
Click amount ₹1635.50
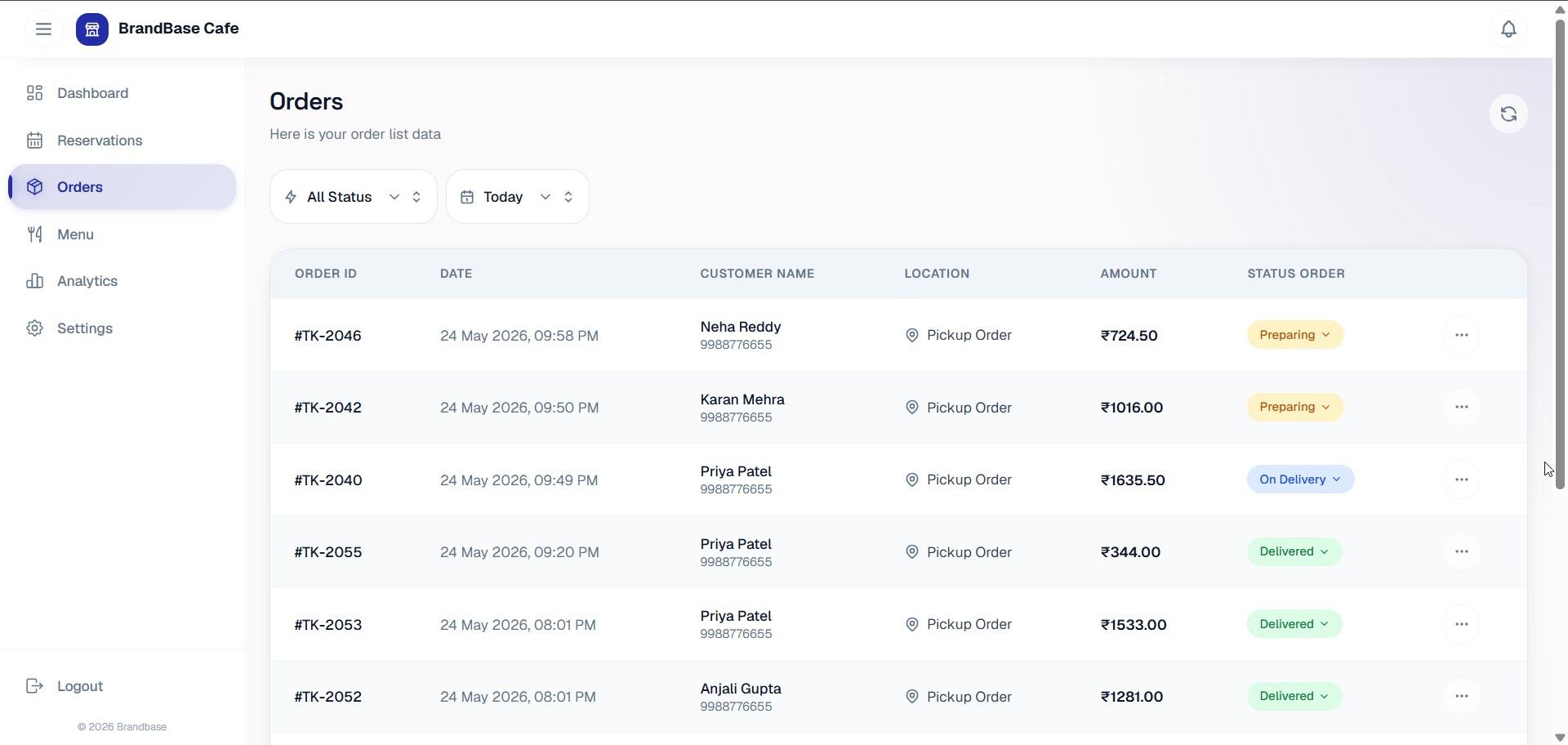click(x=1133, y=480)
